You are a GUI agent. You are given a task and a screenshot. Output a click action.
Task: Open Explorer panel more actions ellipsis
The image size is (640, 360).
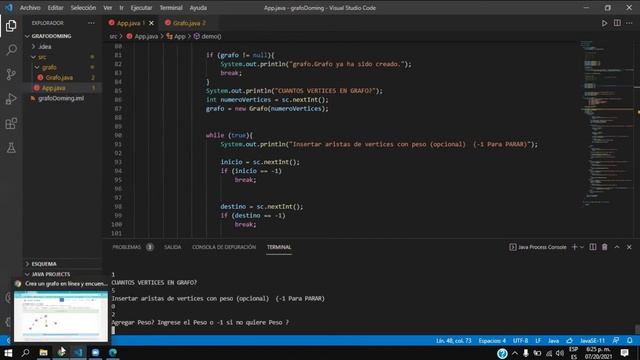pyautogui.click(x=91, y=23)
